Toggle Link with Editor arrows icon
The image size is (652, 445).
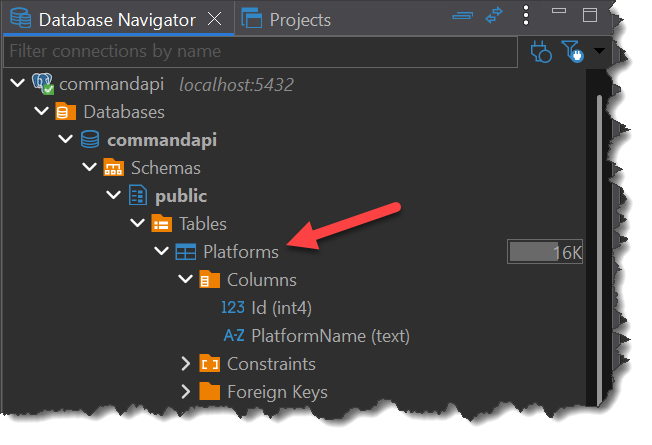tap(494, 16)
